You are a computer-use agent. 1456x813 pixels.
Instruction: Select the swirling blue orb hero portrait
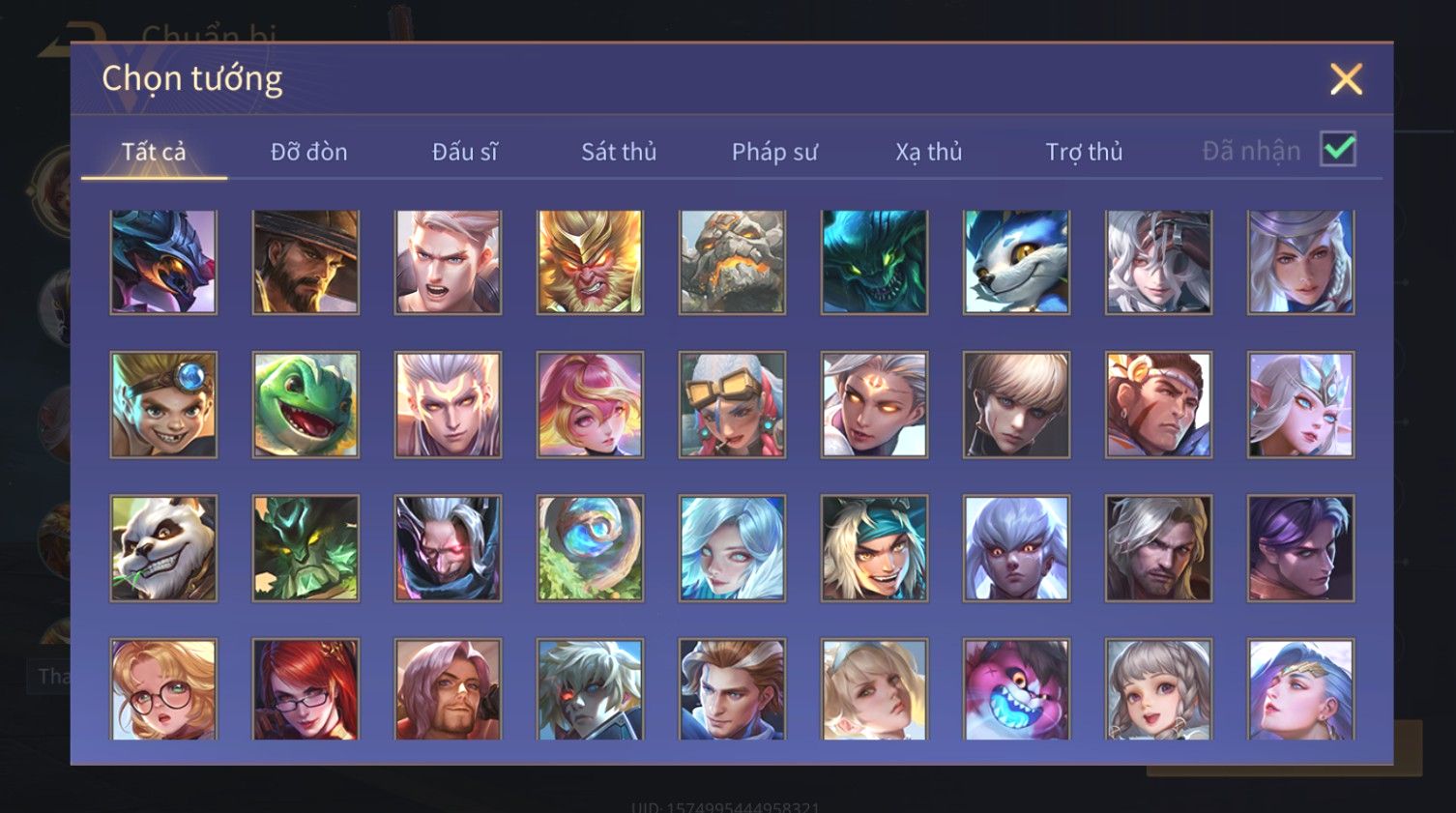point(590,548)
